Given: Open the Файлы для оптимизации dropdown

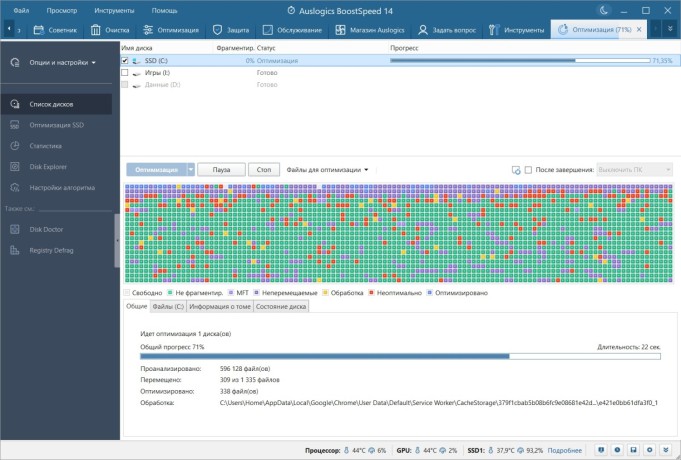Looking at the screenshot, I should click(x=328, y=170).
